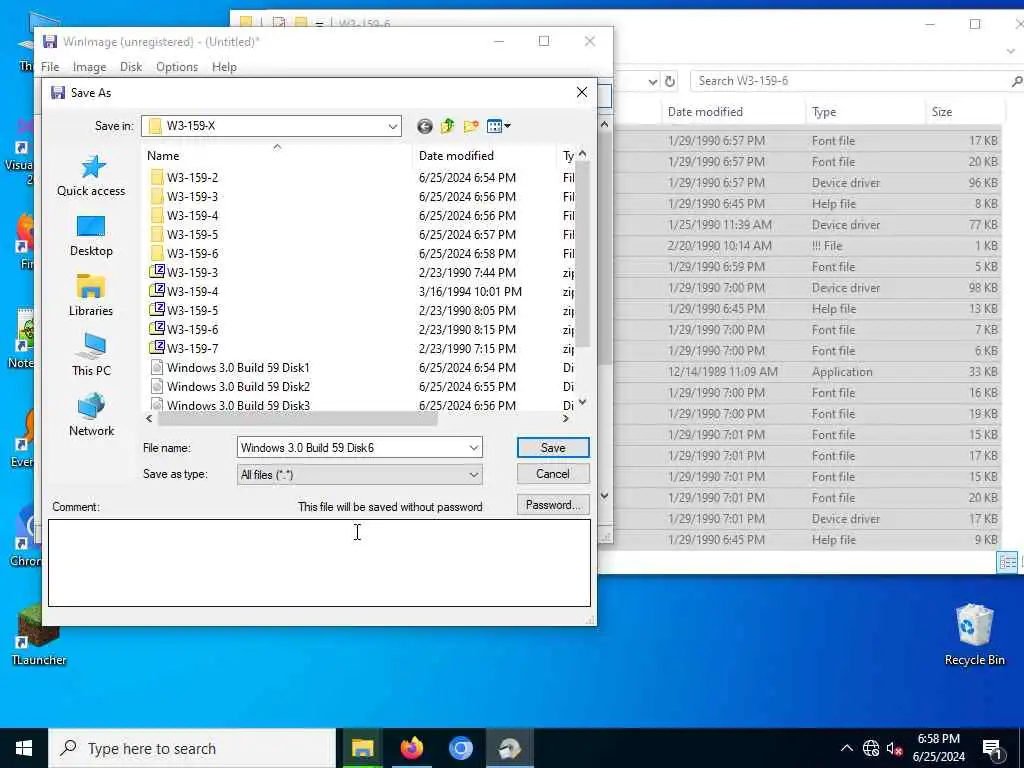Image resolution: width=1024 pixels, height=768 pixels.
Task: Click the muted volume tray icon
Action: (x=894, y=748)
